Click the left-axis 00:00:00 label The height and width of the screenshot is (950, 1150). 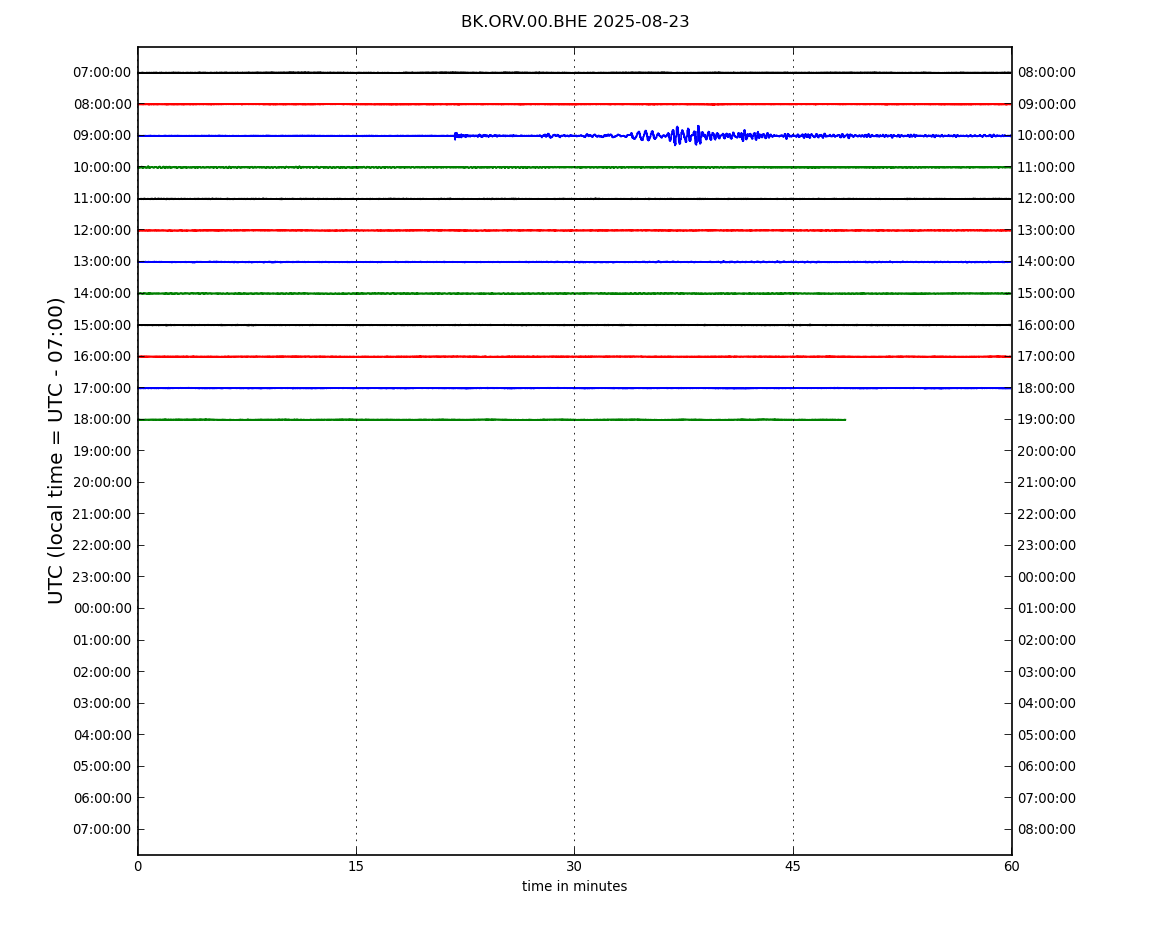point(102,609)
